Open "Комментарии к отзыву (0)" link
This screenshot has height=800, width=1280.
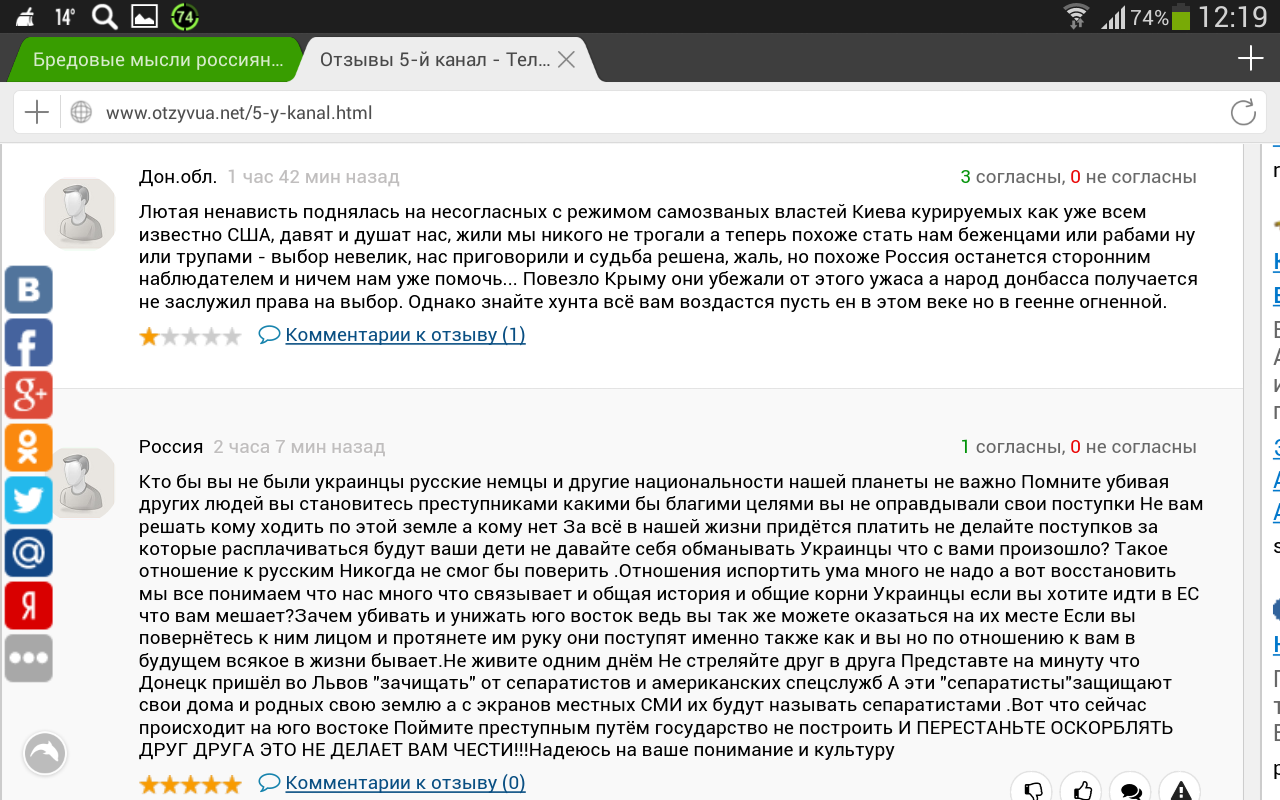click(404, 783)
